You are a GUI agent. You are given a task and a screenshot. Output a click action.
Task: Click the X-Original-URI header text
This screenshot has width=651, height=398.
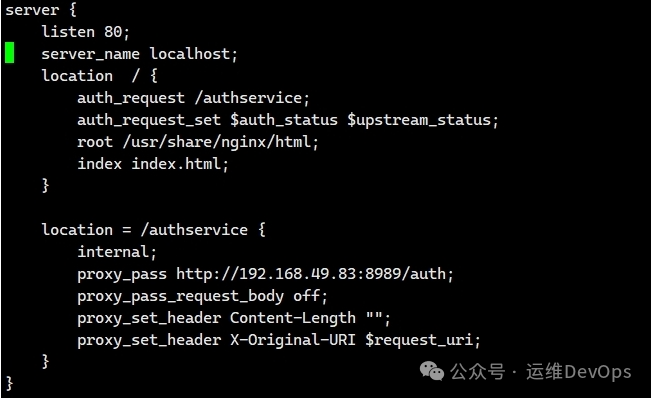click(293, 340)
